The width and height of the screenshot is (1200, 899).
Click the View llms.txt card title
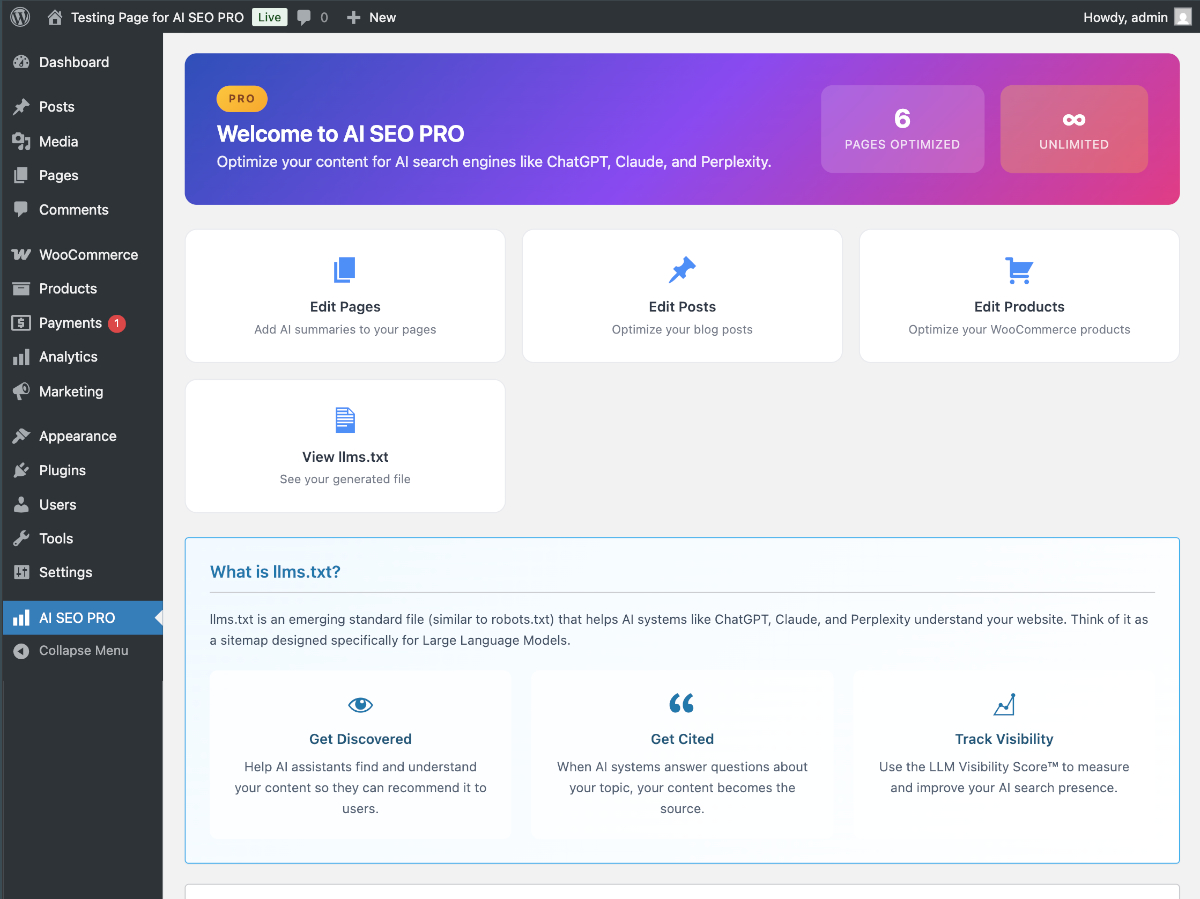pyautogui.click(x=345, y=457)
